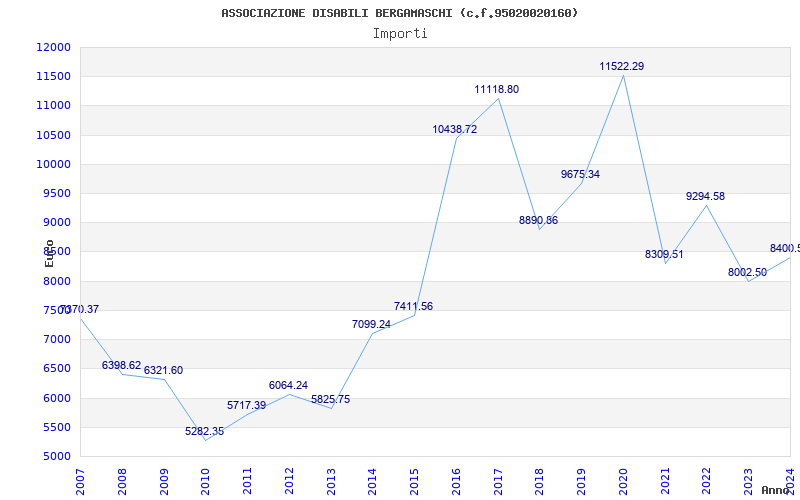This screenshot has height=500, width=800.
Task: Select the 6398.62 data label
Action: pyautogui.click(x=121, y=365)
